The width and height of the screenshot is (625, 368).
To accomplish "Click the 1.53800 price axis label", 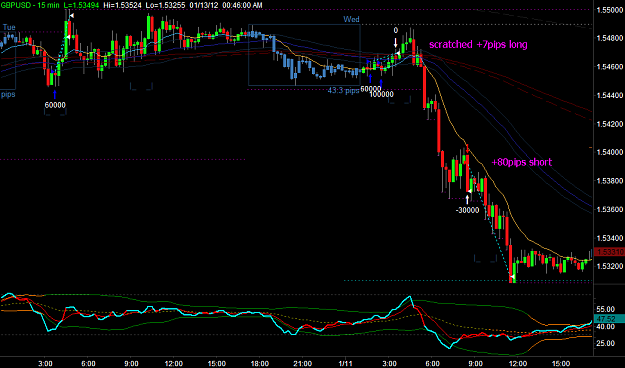I will pos(610,181).
